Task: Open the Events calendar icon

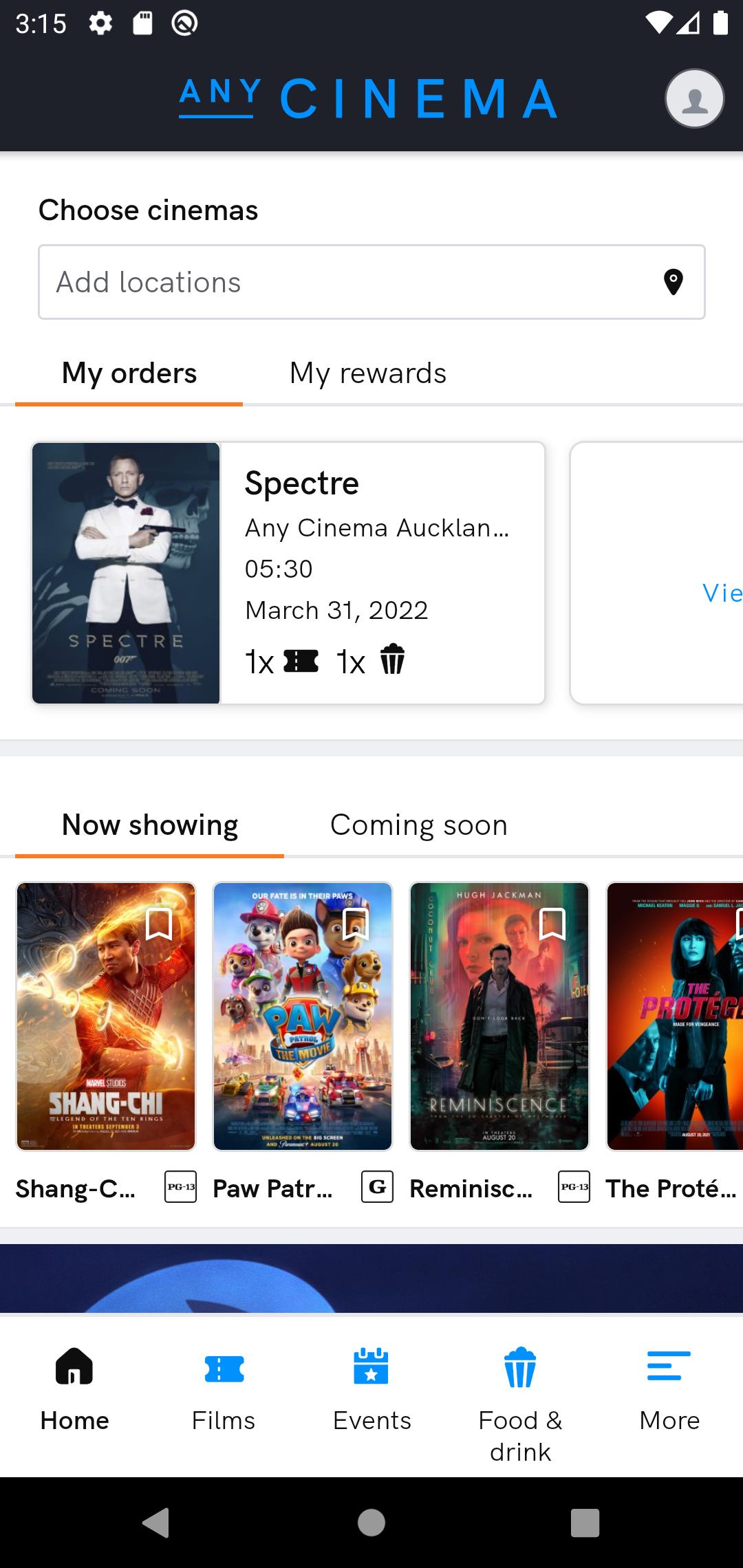Action: pos(371,1366)
